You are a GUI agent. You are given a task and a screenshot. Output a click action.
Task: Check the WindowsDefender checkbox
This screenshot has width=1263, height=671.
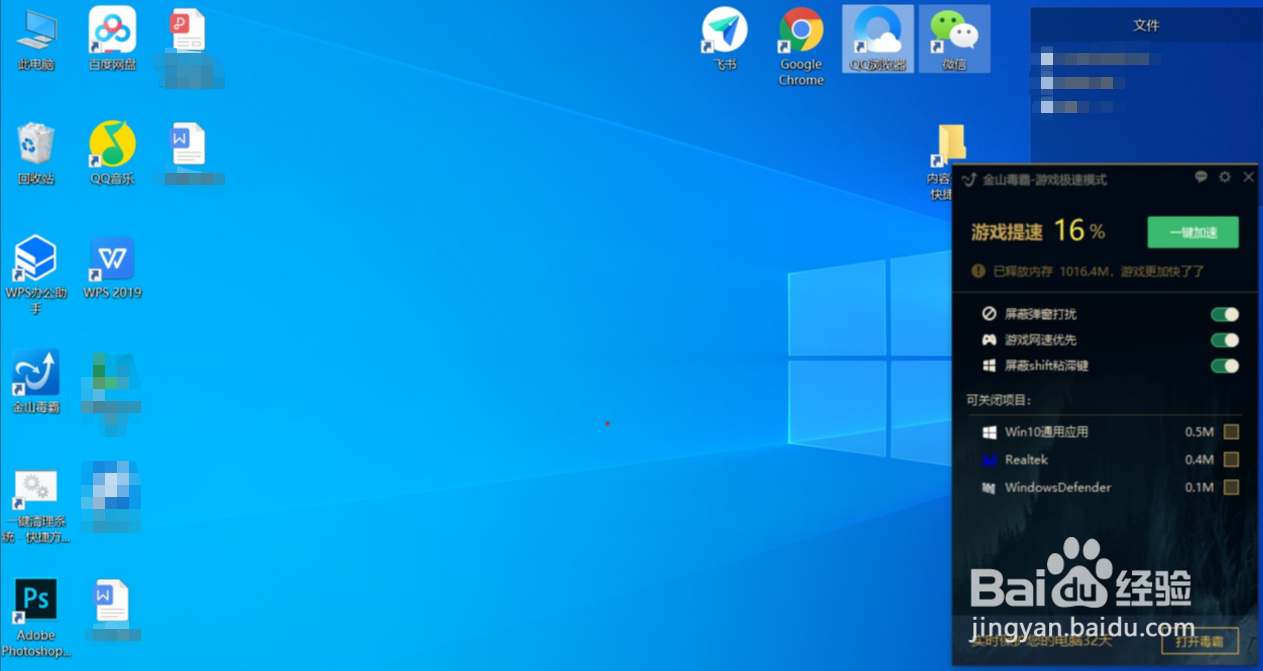point(1231,488)
